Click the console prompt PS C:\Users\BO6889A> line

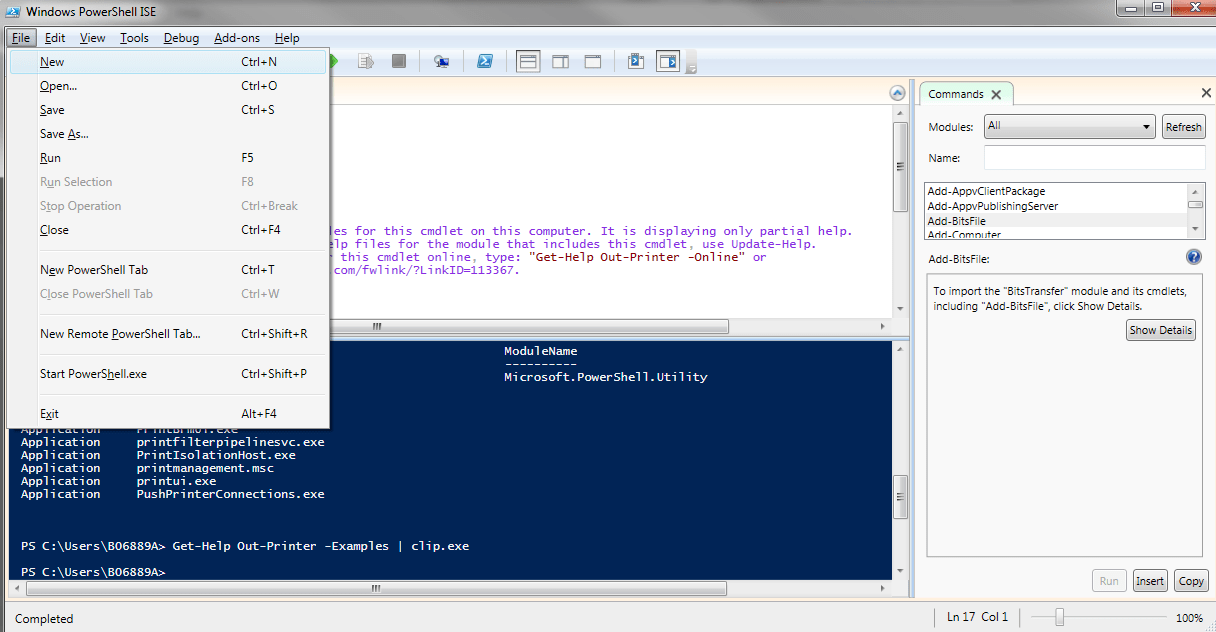click(92, 572)
